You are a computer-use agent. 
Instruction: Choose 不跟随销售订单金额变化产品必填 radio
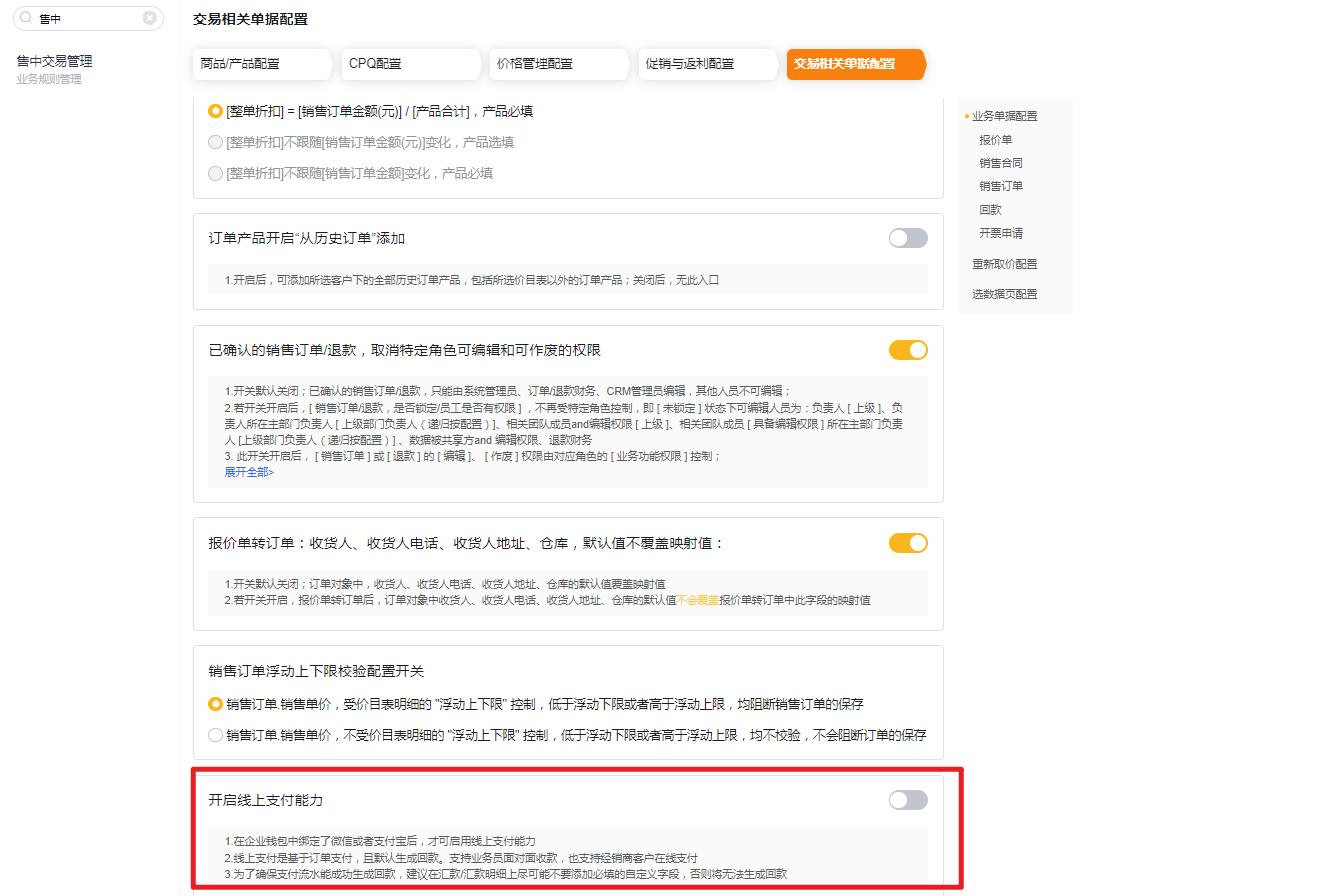pyautogui.click(x=215, y=173)
